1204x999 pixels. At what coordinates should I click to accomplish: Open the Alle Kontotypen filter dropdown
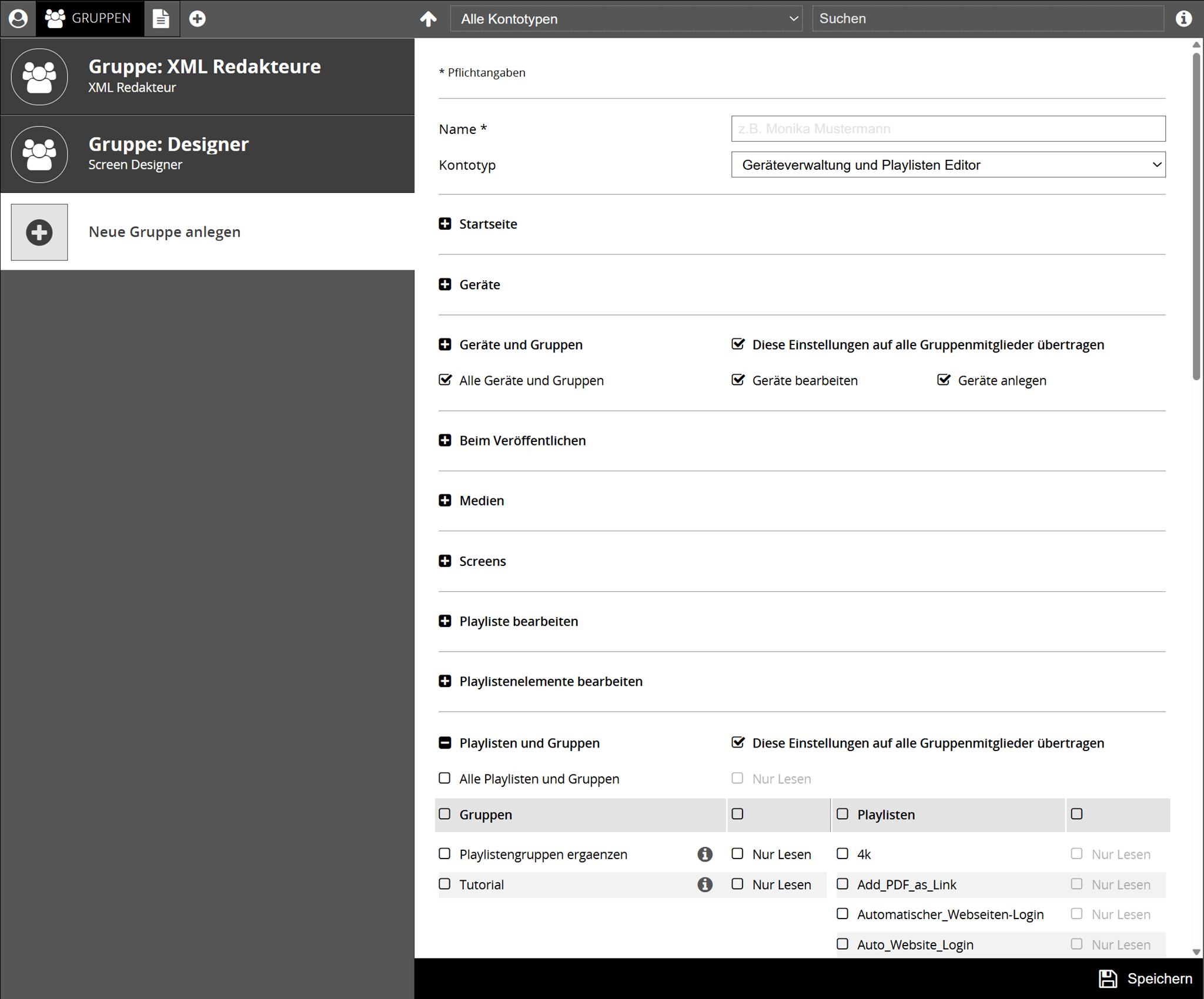pyautogui.click(x=626, y=19)
